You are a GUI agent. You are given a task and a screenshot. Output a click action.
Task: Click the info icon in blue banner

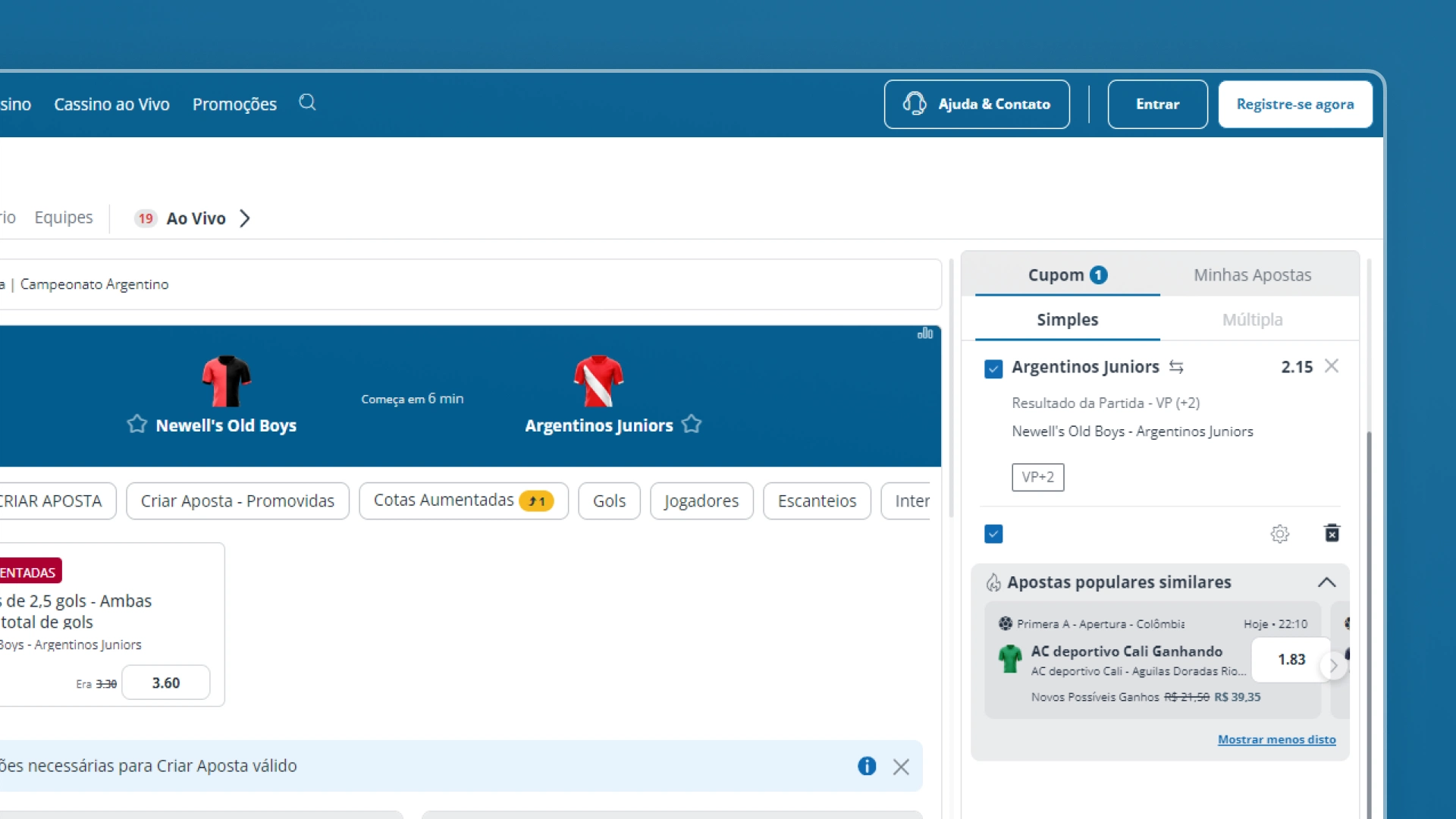click(x=867, y=767)
